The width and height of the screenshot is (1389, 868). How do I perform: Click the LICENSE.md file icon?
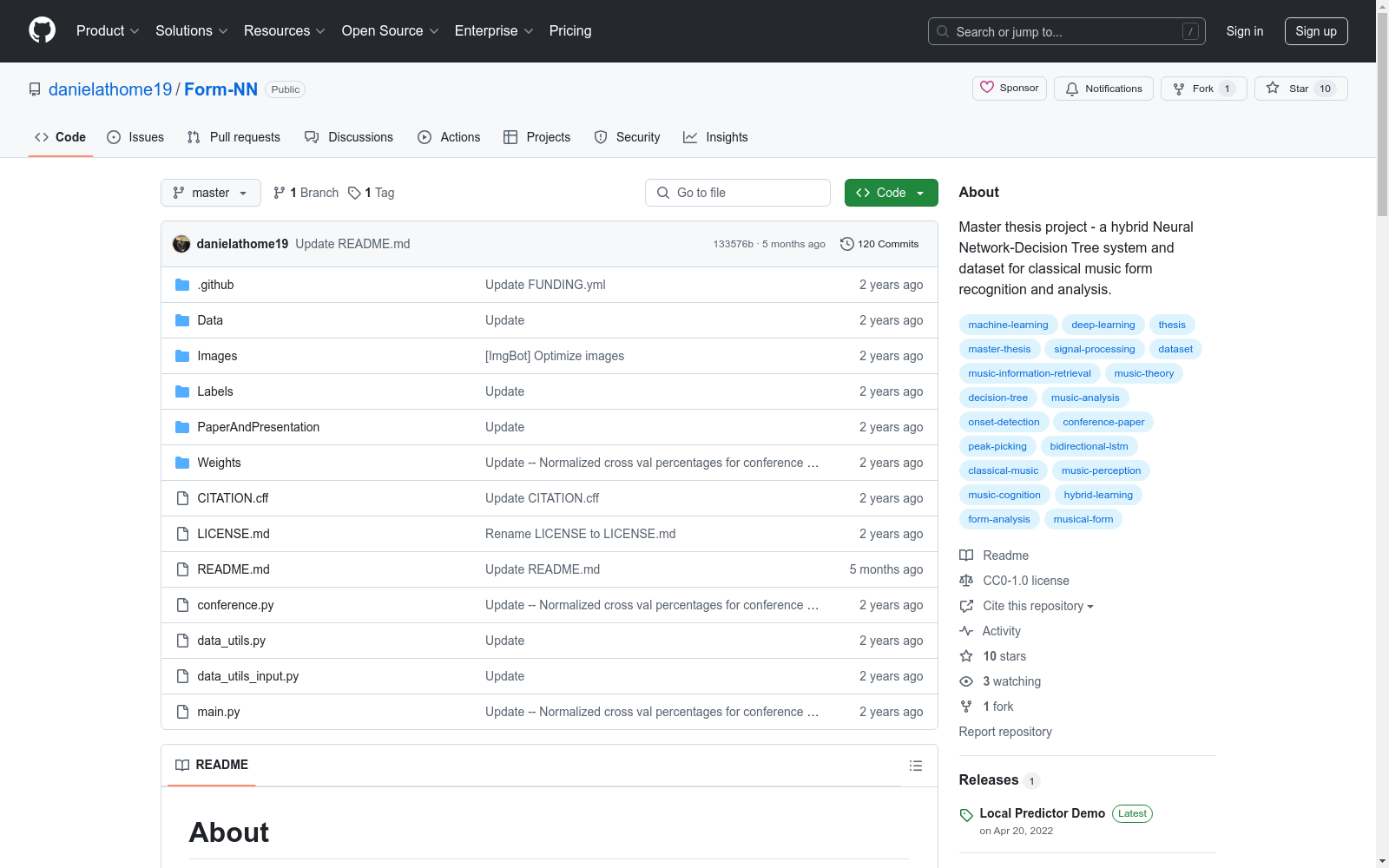point(182,534)
